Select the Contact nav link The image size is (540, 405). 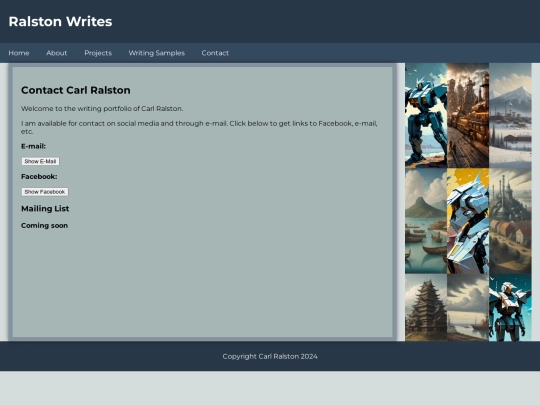tap(215, 53)
